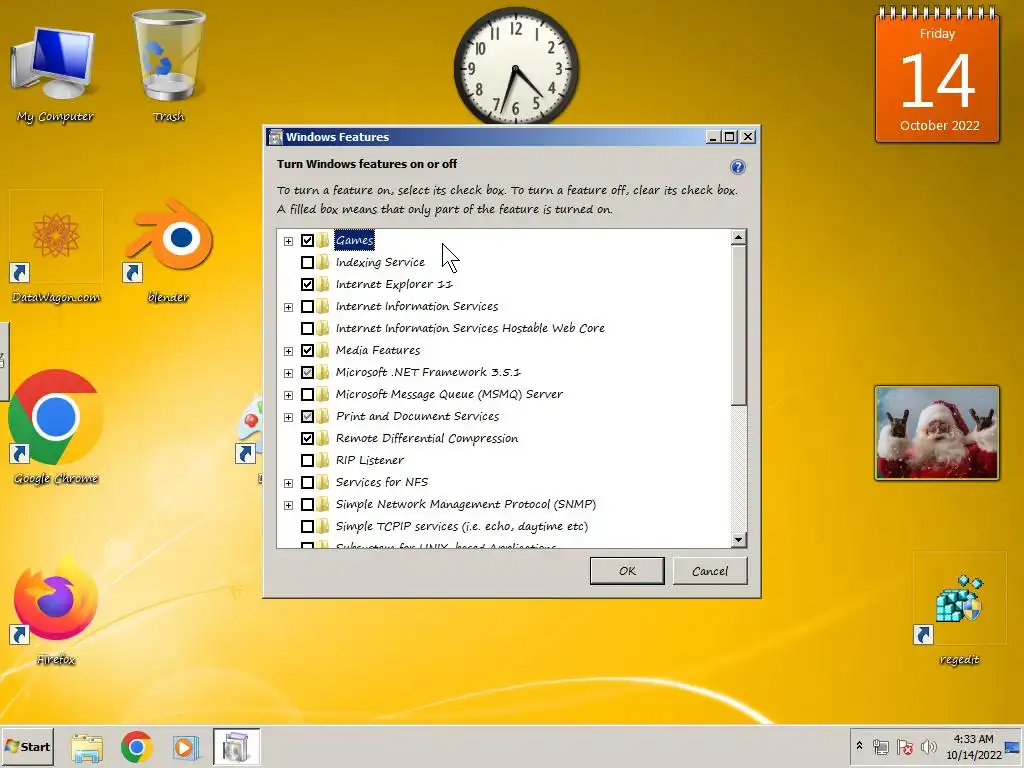Click the features list scroll up arrow
Viewport: 1024px width, 768px height.
739,236
